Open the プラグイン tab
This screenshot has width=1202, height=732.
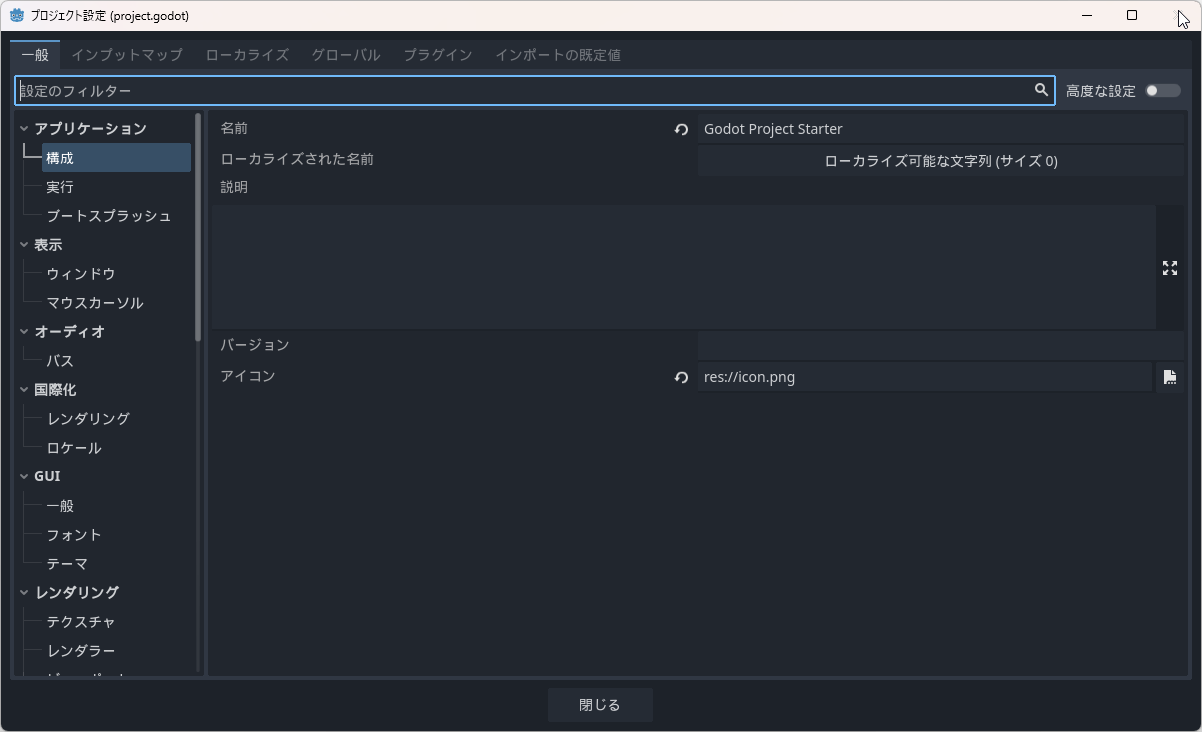[x=437, y=55]
